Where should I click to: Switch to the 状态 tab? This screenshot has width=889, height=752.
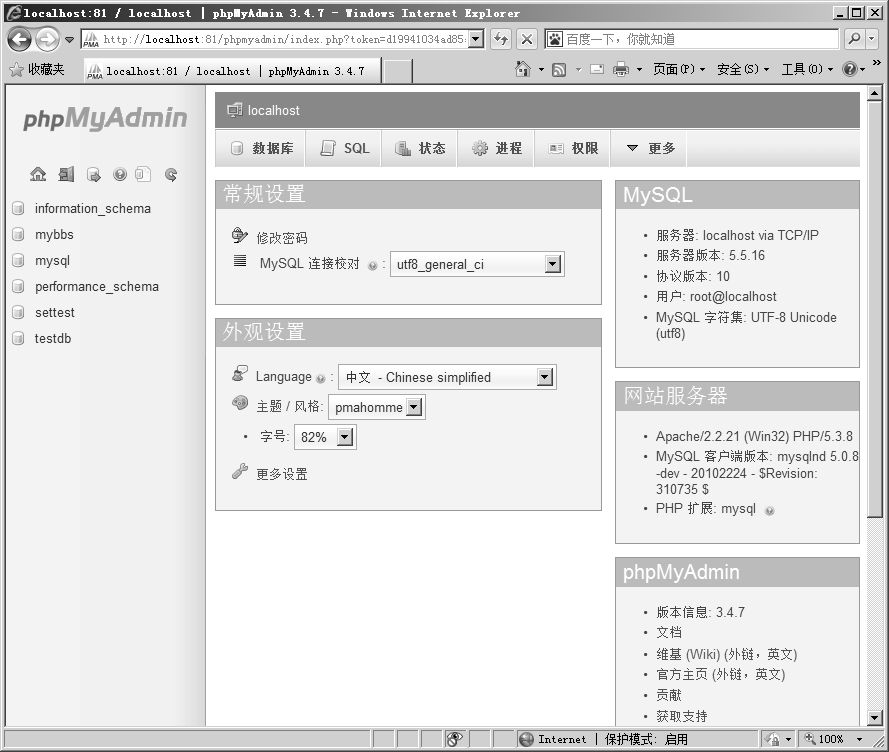[420, 148]
